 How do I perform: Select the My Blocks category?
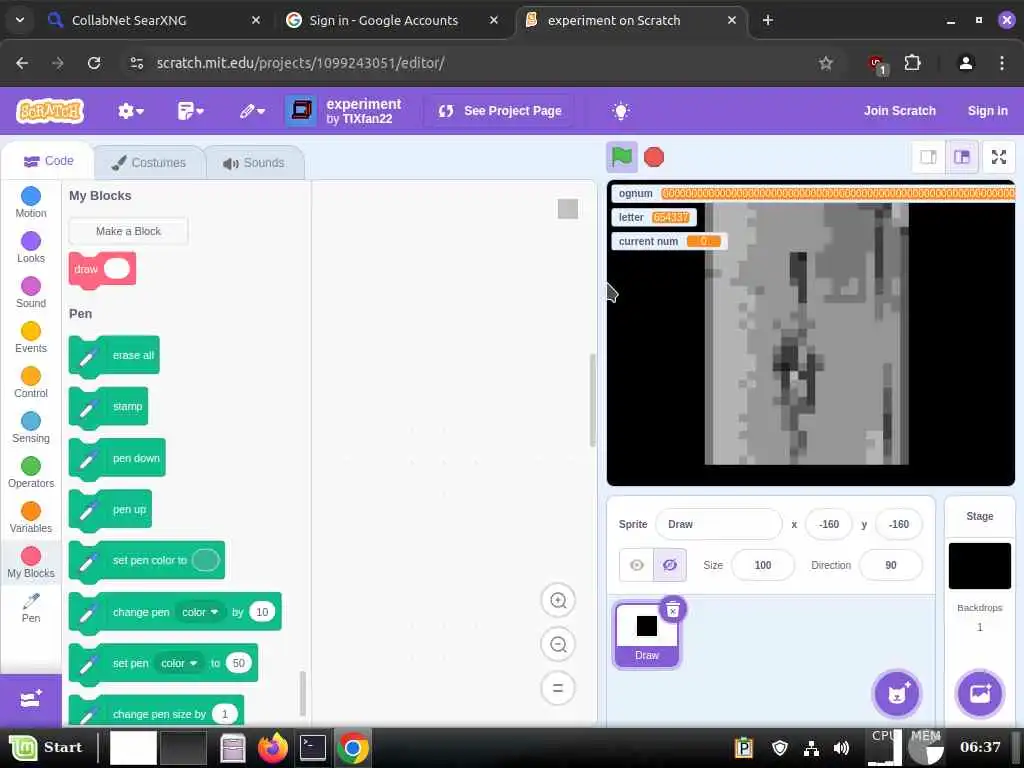click(31, 562)
